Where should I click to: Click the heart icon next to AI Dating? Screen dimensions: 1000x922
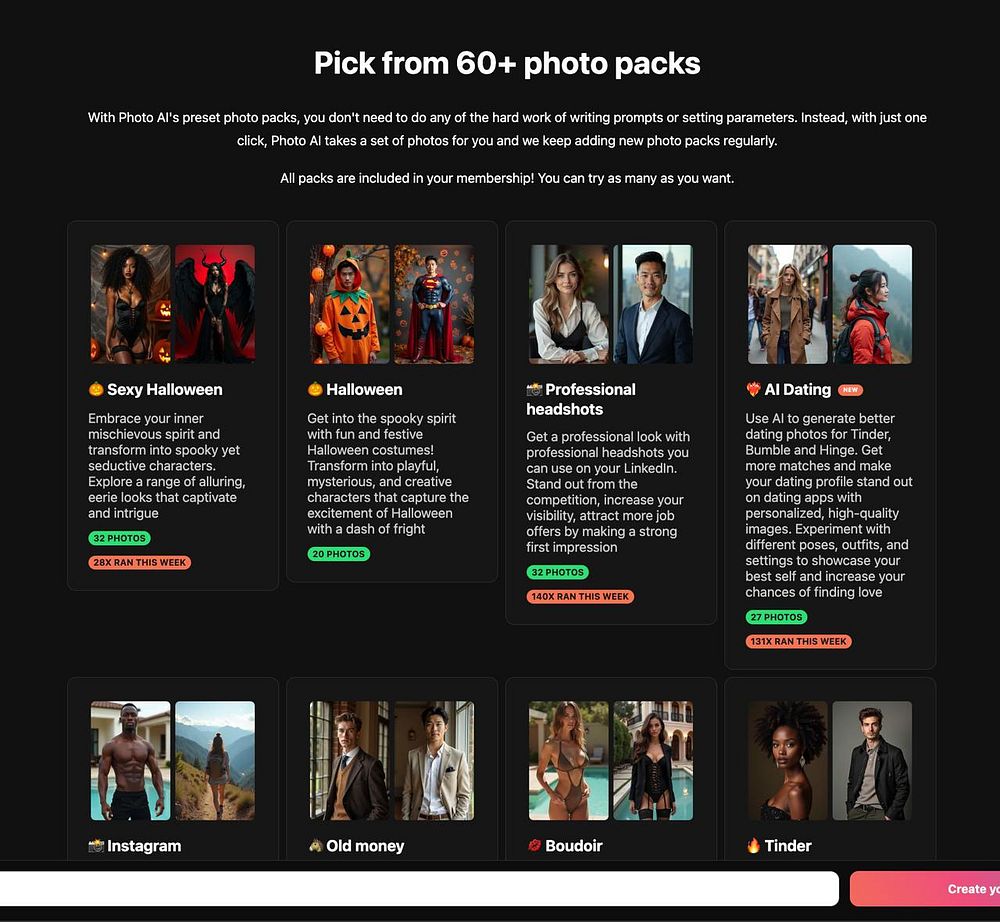[x=753, y=390]
